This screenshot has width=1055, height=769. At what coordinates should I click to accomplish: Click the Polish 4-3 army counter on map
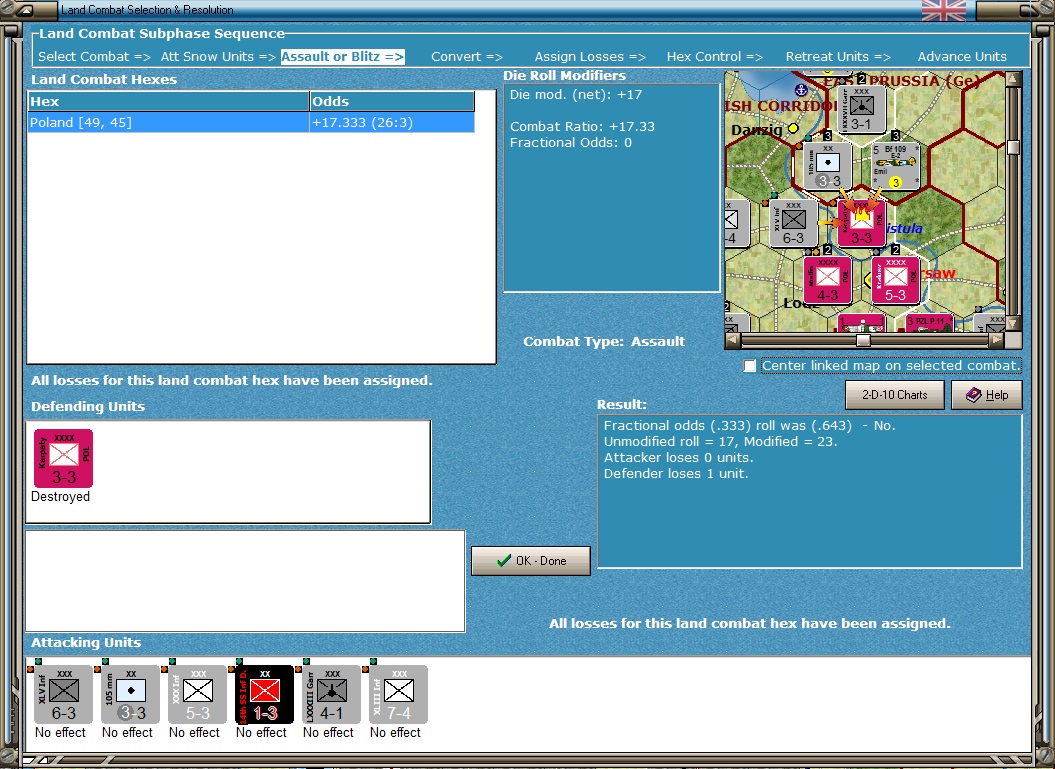click(828, 280)
